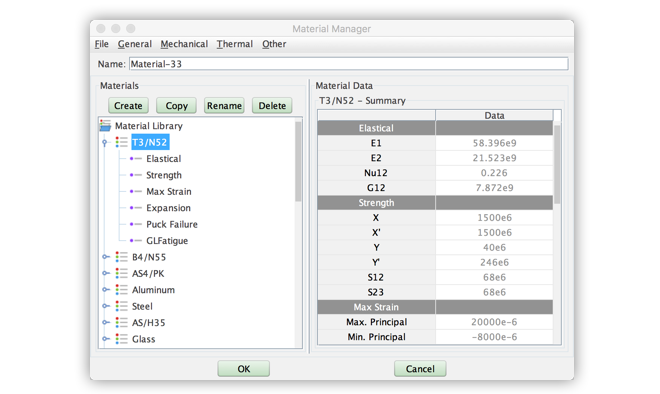Select Max Strain under T3/N52

tap(169, 192)
